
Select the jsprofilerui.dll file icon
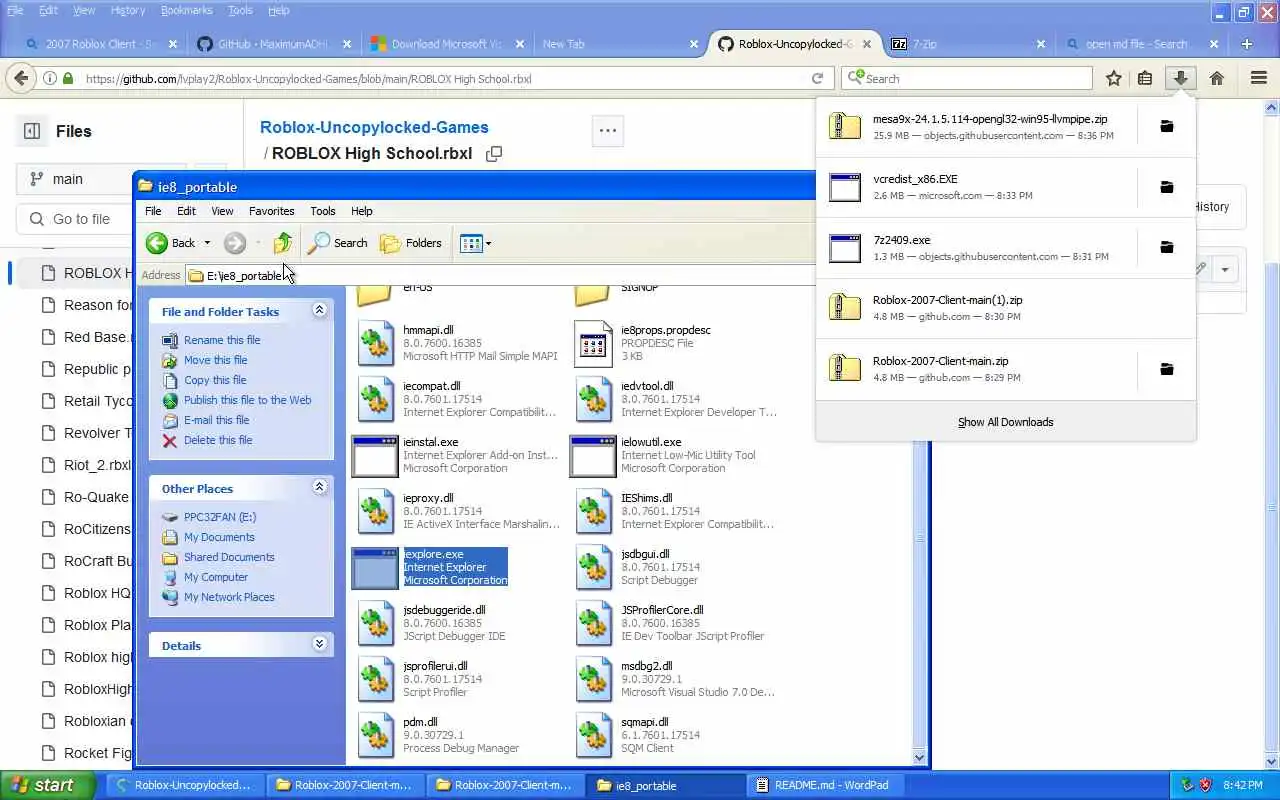[x=376, y=679]
